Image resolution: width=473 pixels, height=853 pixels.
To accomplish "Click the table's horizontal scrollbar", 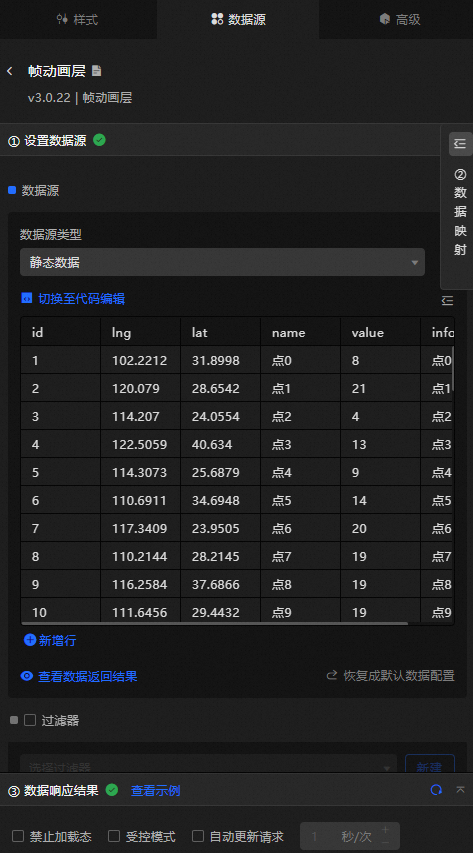I will [214, 623].
